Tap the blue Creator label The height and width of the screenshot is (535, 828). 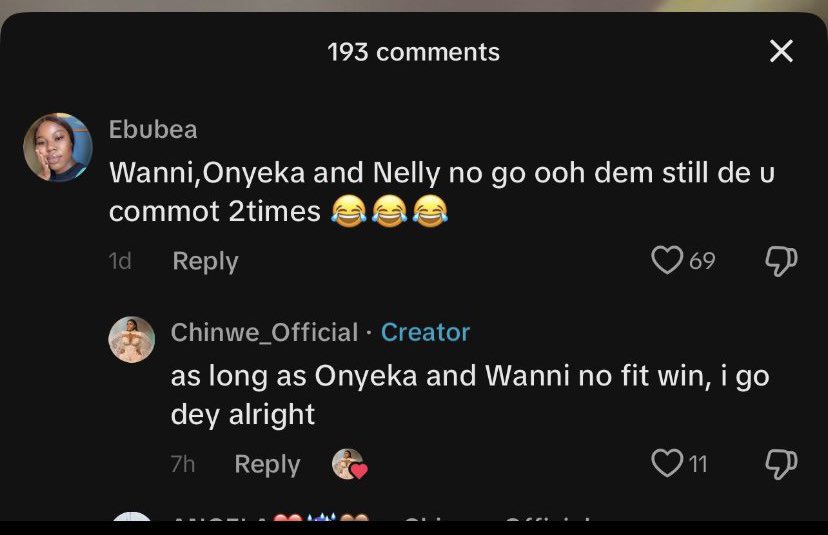(x=426, y=332)
